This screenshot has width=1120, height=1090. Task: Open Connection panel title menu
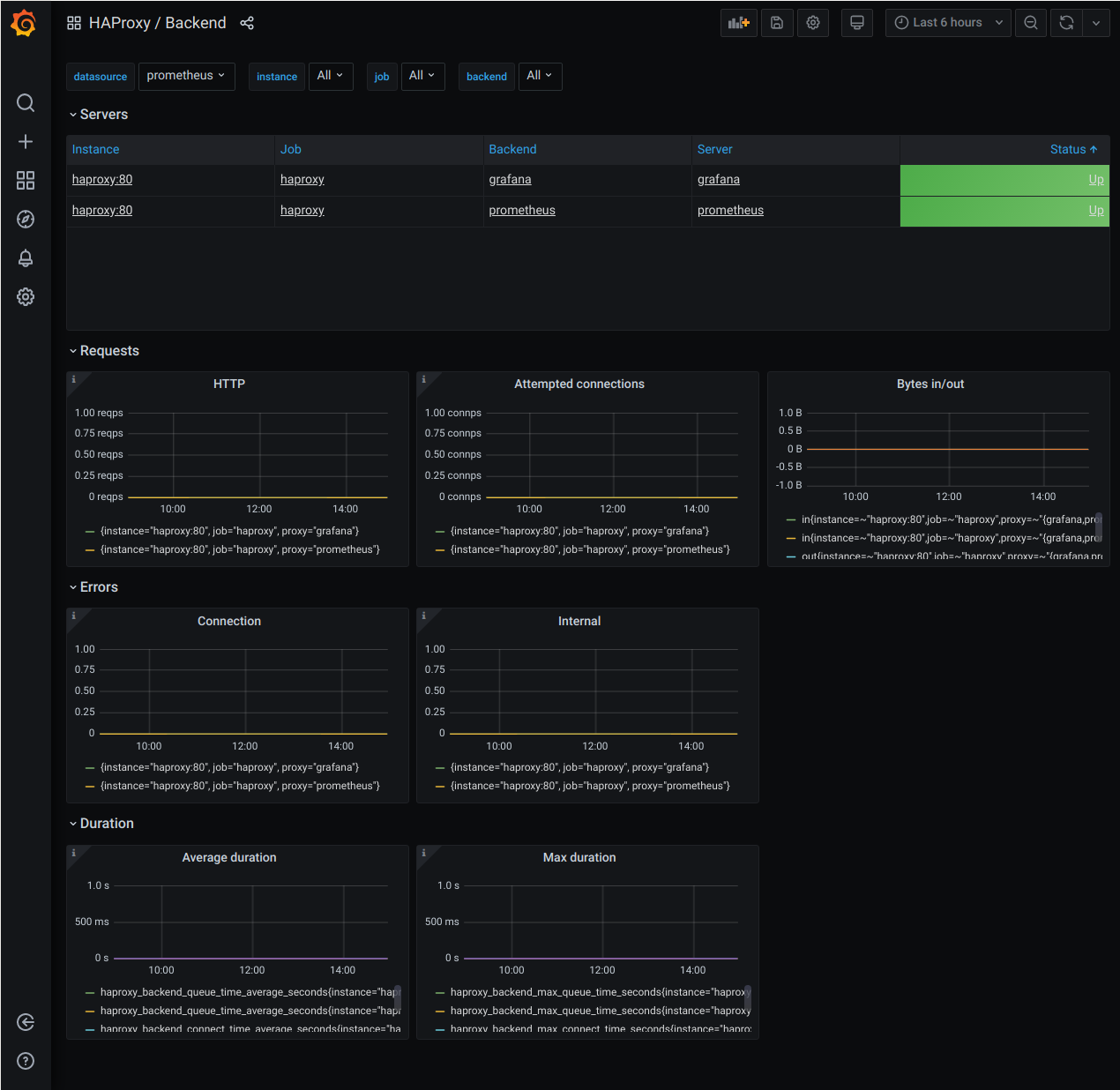click(229, 622)
